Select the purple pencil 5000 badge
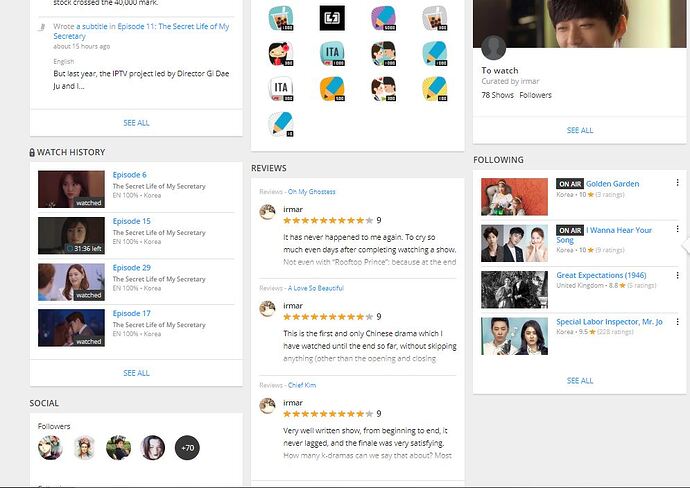Image resolution: width=690 pixels, height=488 pixels. pyautogui.click(x=384, y=18)
